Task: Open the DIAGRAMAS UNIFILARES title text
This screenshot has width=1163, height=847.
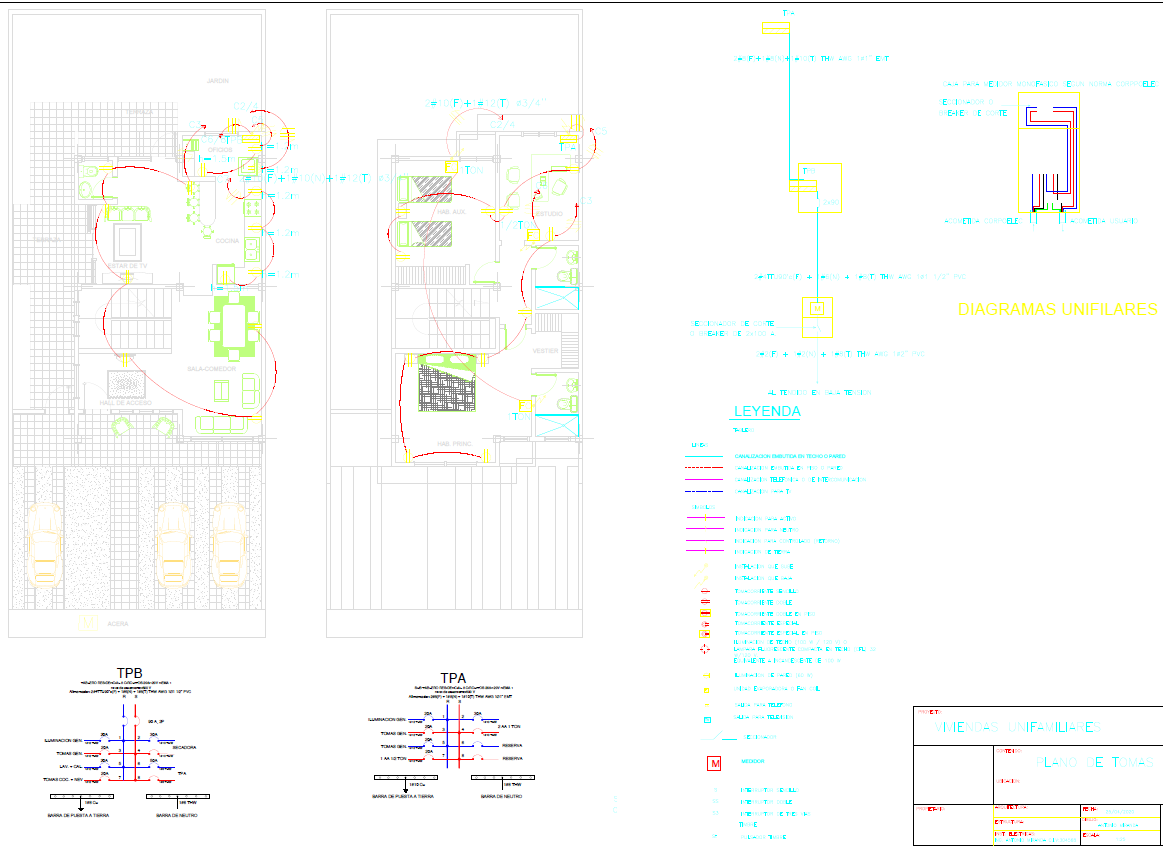Action: point(1057,310)
